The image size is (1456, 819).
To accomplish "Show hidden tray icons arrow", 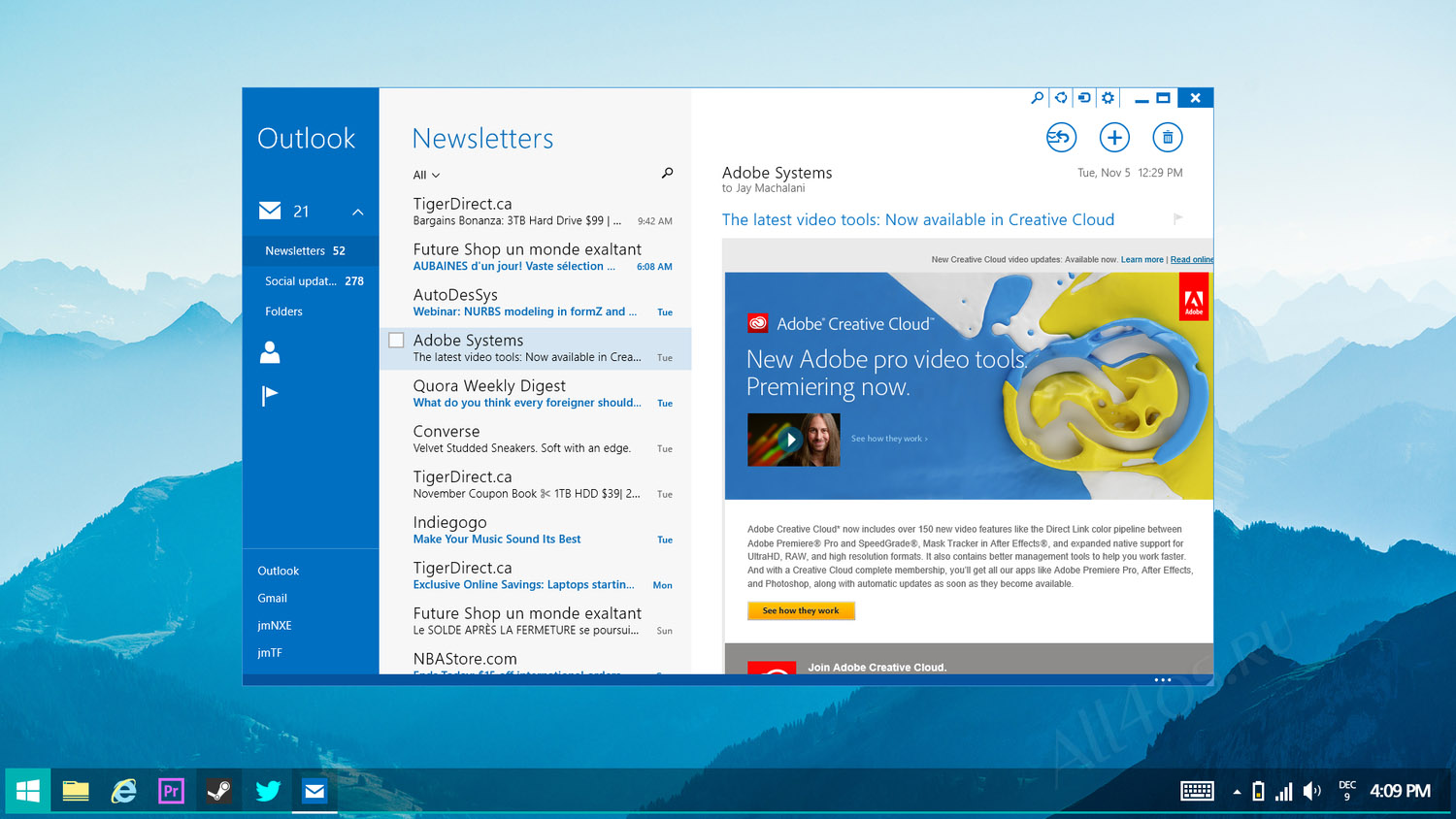I will pos(1237,792).
